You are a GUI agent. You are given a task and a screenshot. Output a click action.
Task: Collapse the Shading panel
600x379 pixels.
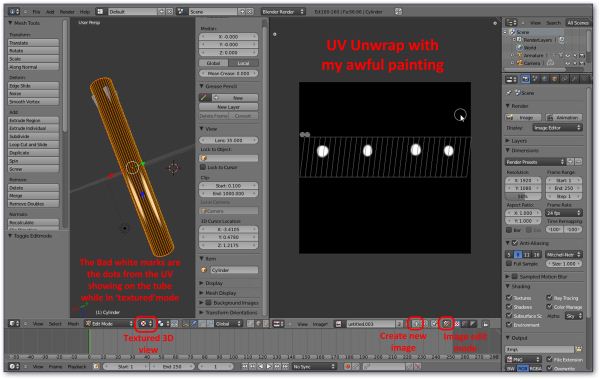pos(518,286)
